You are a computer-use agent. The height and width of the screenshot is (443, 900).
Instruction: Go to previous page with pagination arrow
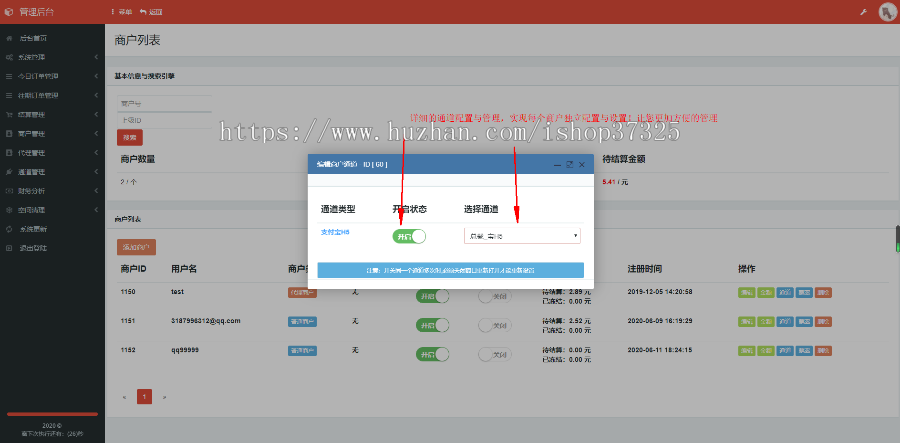125,397
